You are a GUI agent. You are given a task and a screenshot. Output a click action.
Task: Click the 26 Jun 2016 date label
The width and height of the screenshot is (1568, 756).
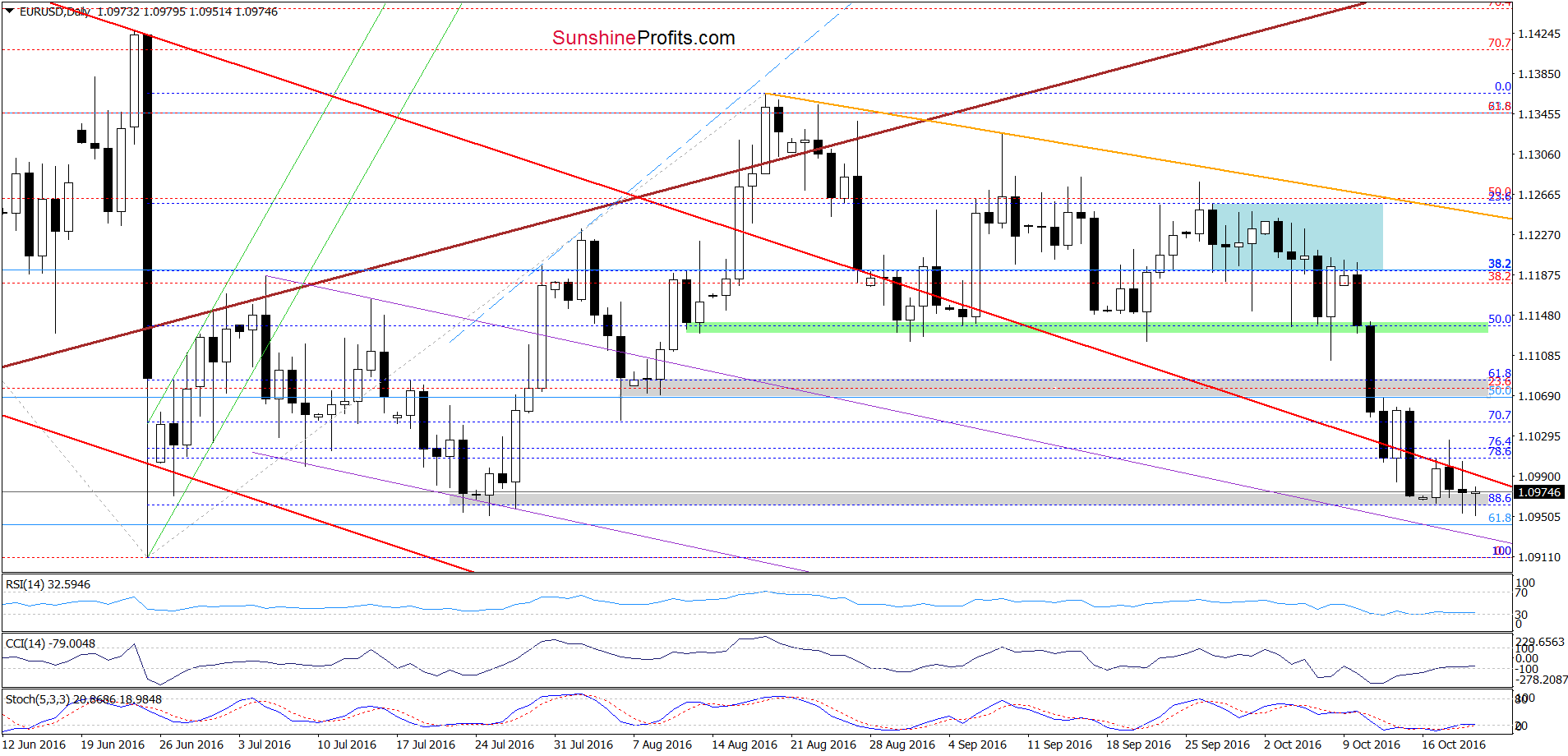coord(191,744)
